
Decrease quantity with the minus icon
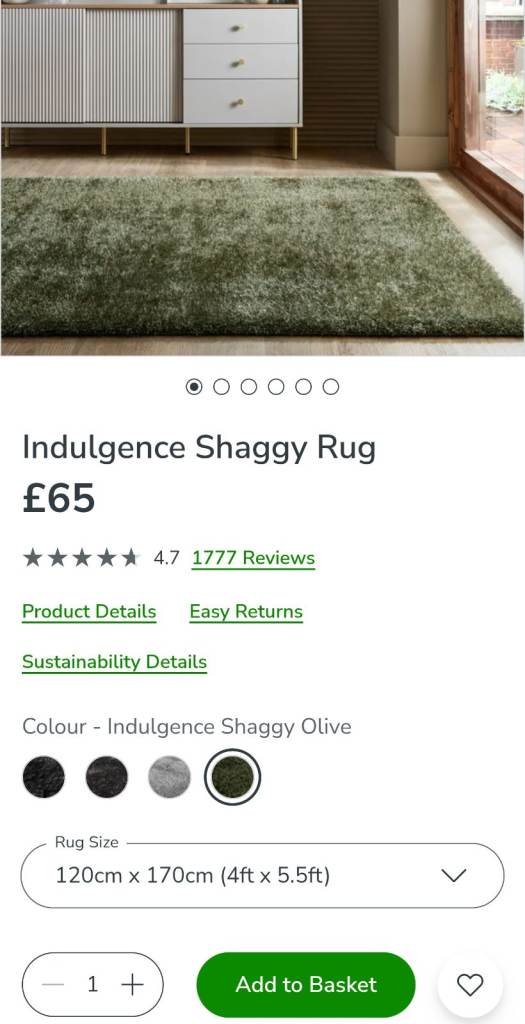[x=53, y=984]
